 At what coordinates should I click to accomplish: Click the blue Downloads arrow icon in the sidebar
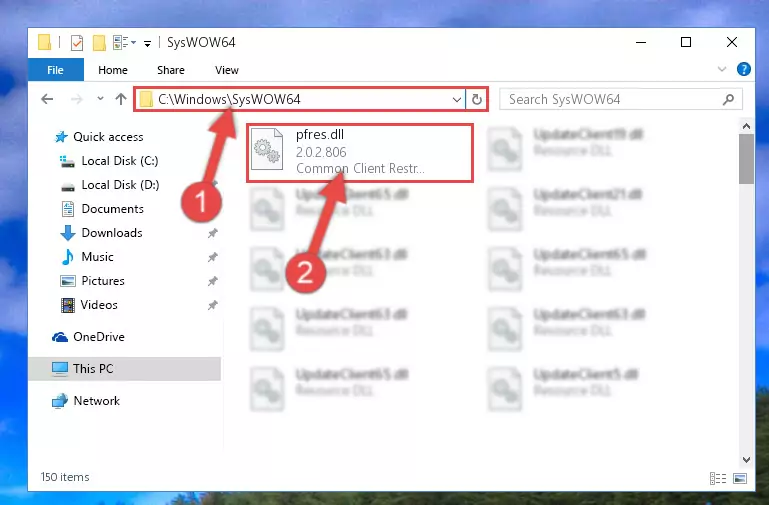click(x=68, y=233)
